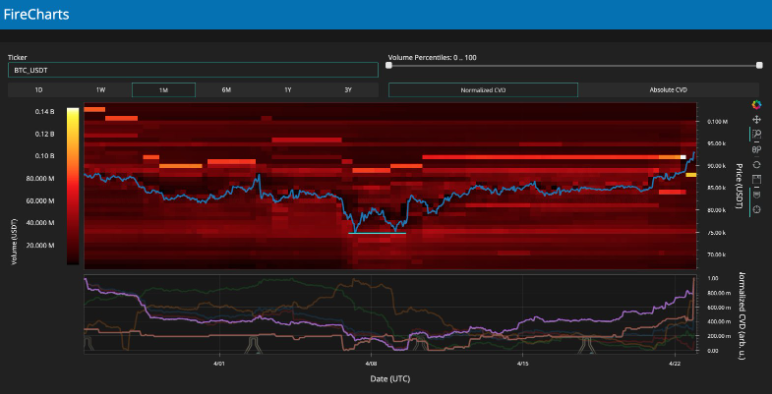Click the 'Volume Percentiles: 0 .. 100' label

[432, 58]
